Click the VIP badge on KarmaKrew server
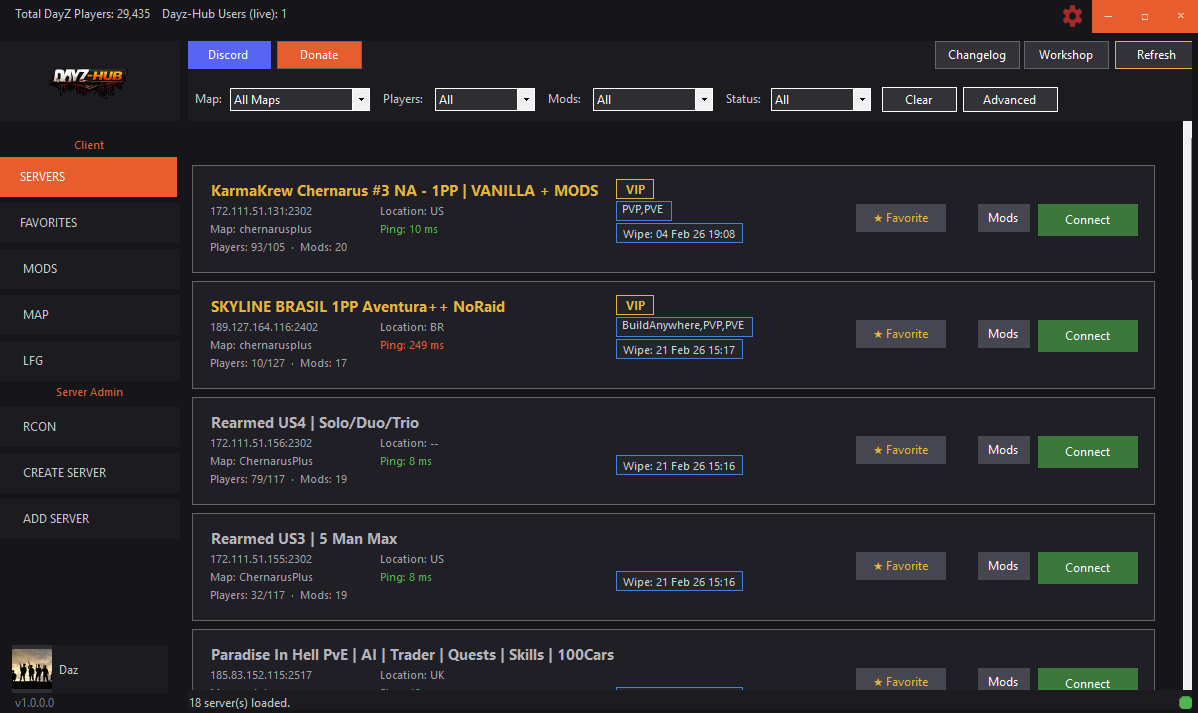 [634, 188]
